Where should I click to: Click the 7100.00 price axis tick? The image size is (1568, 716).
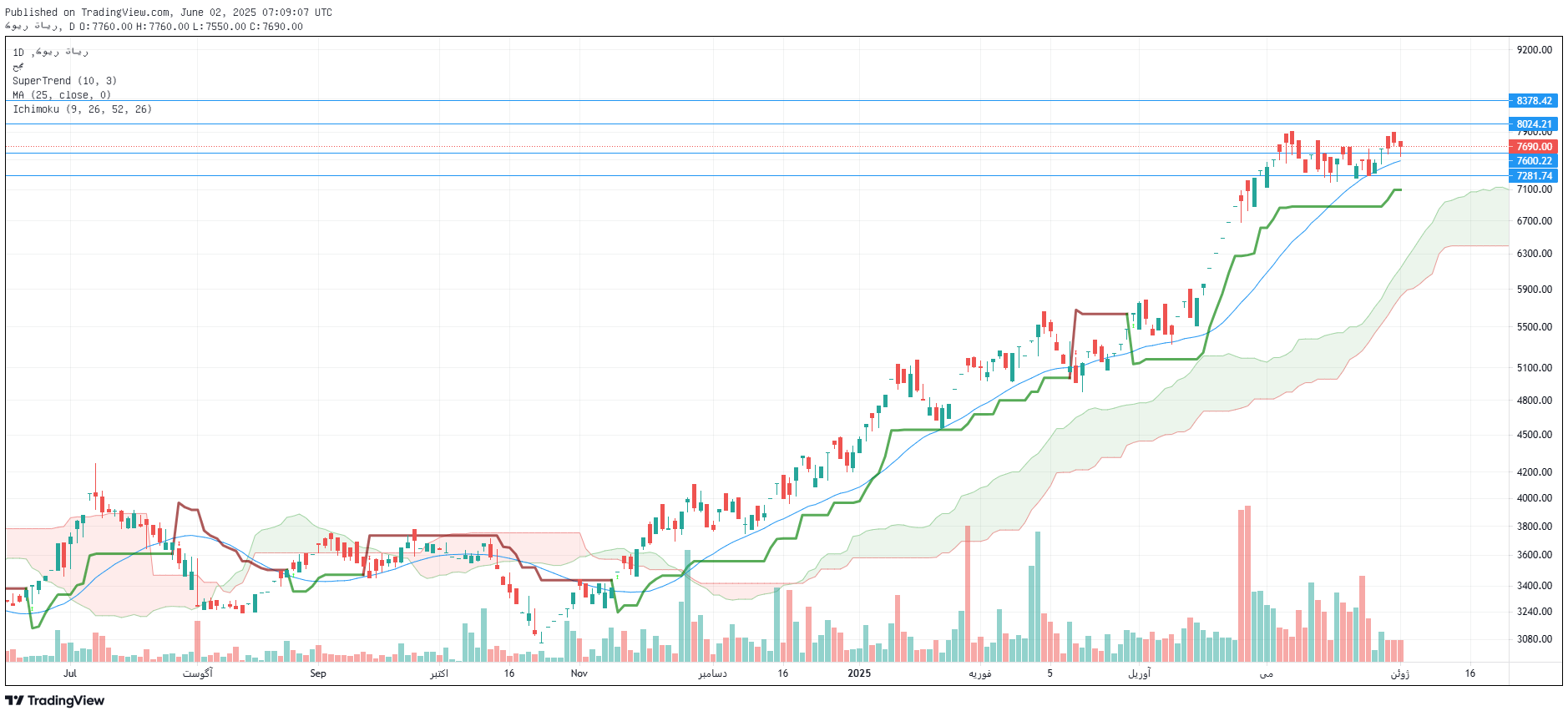click(1535, 189)
